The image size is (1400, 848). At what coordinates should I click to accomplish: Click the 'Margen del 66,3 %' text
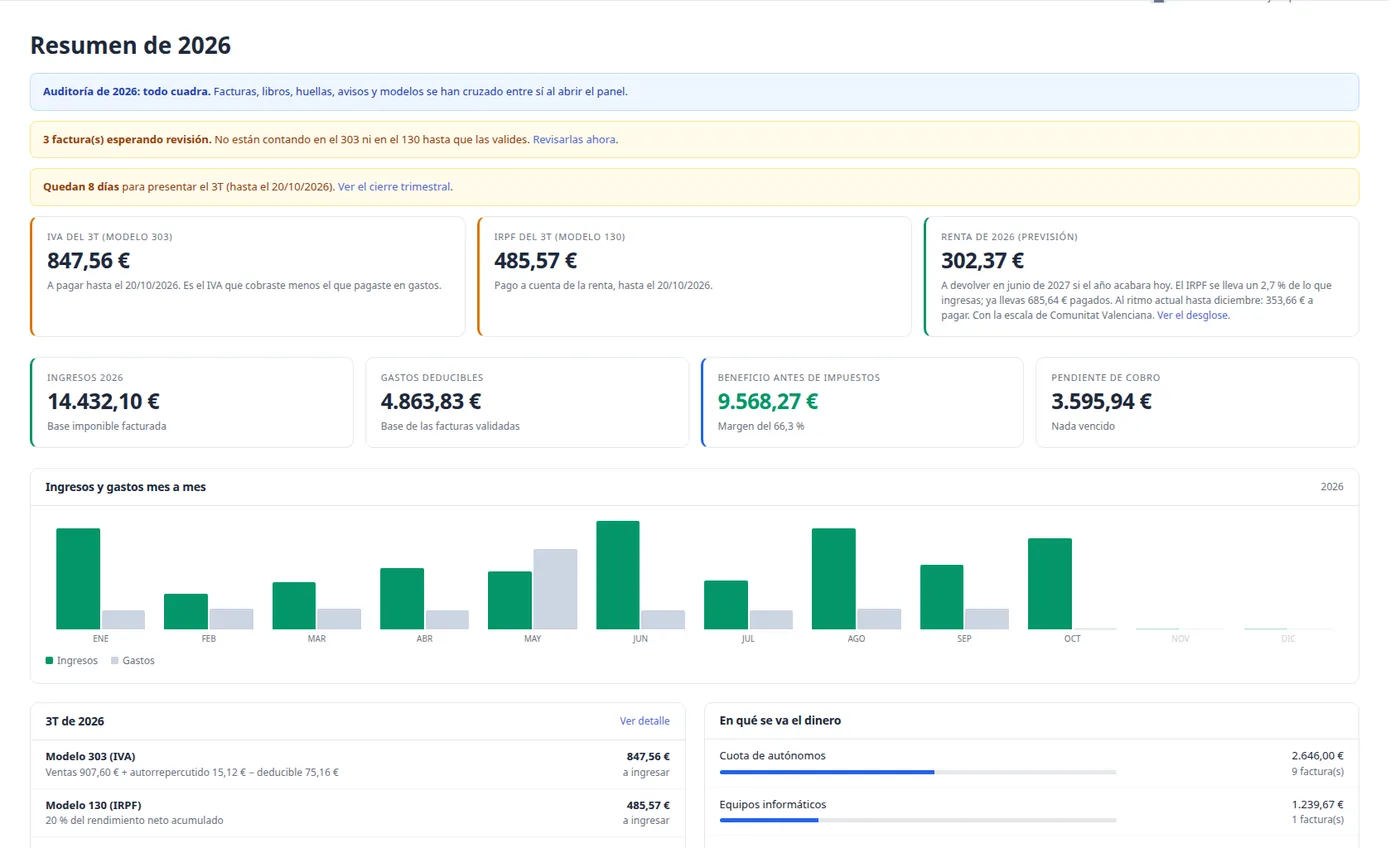point(761,426)
